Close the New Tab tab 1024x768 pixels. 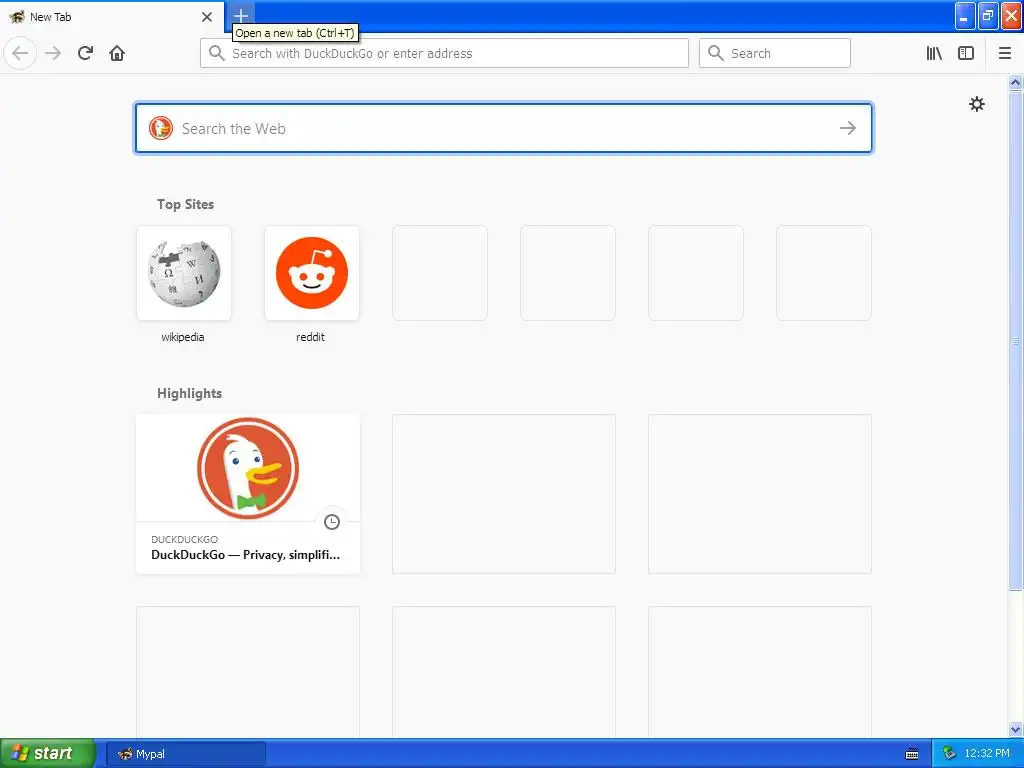pos(206,17)
